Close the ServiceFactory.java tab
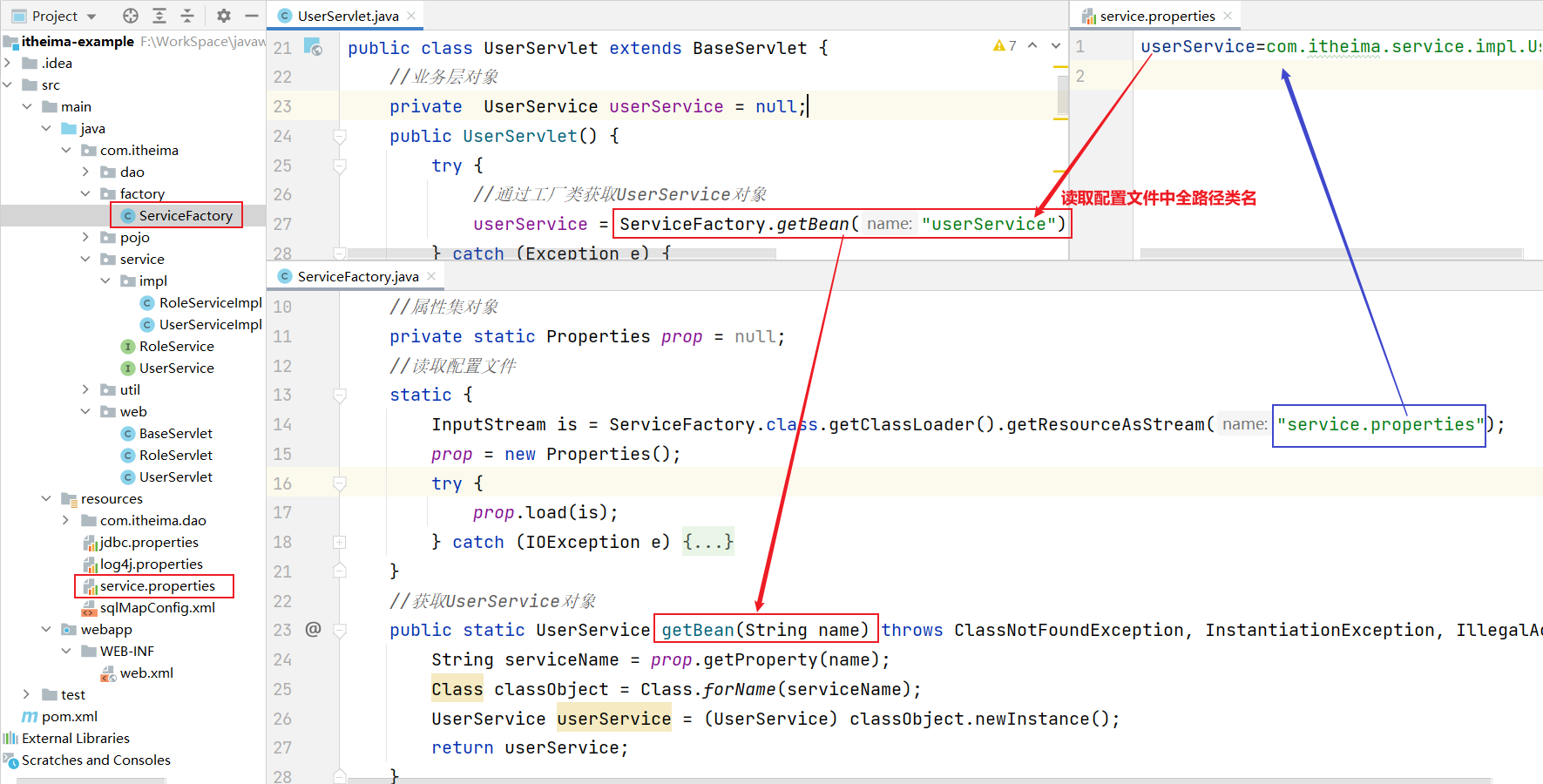The width and height of the screenshot is (1543, 784). pos(431,276)
